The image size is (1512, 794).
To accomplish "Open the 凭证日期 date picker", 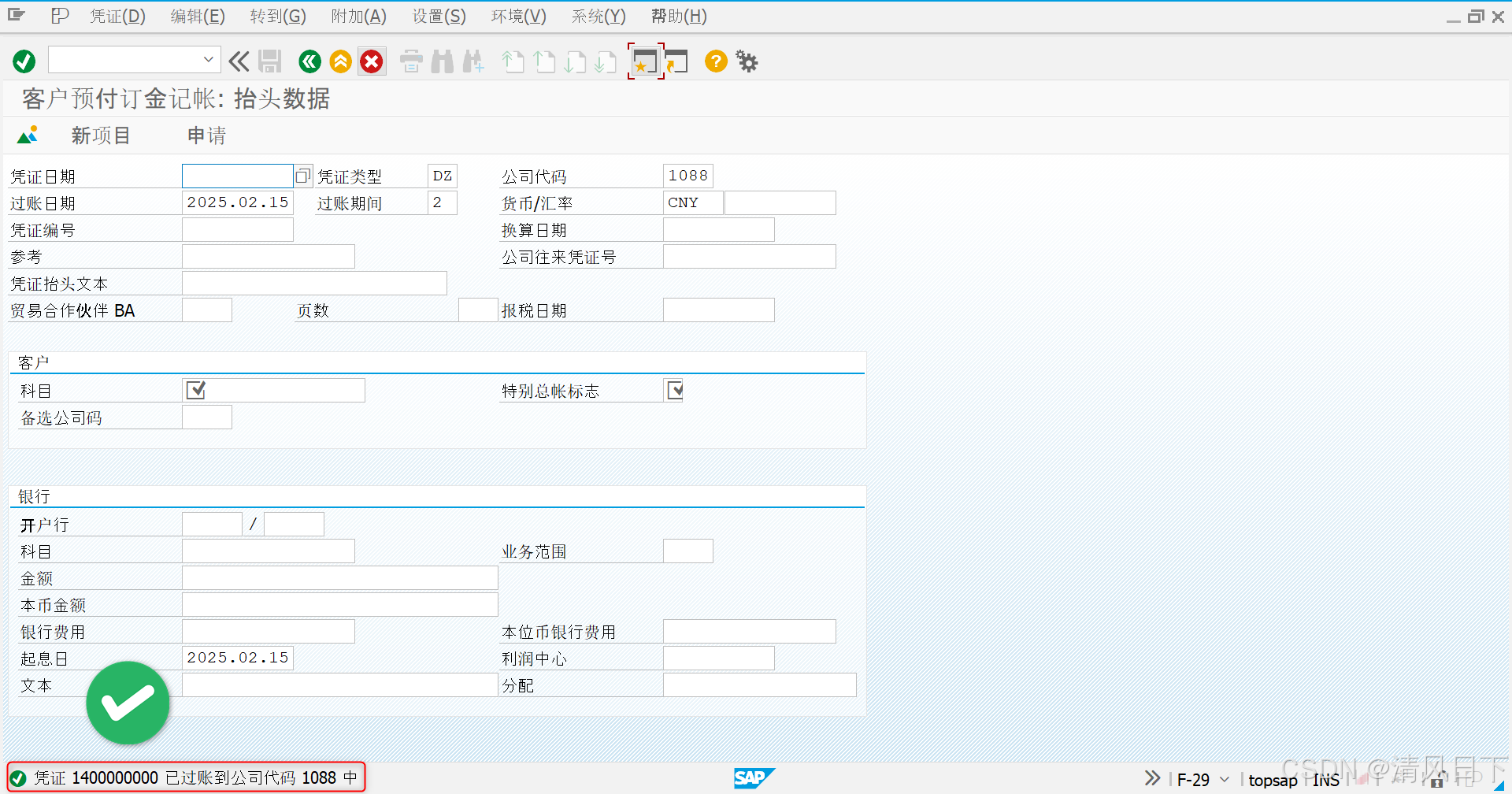I will click(303, 175).
